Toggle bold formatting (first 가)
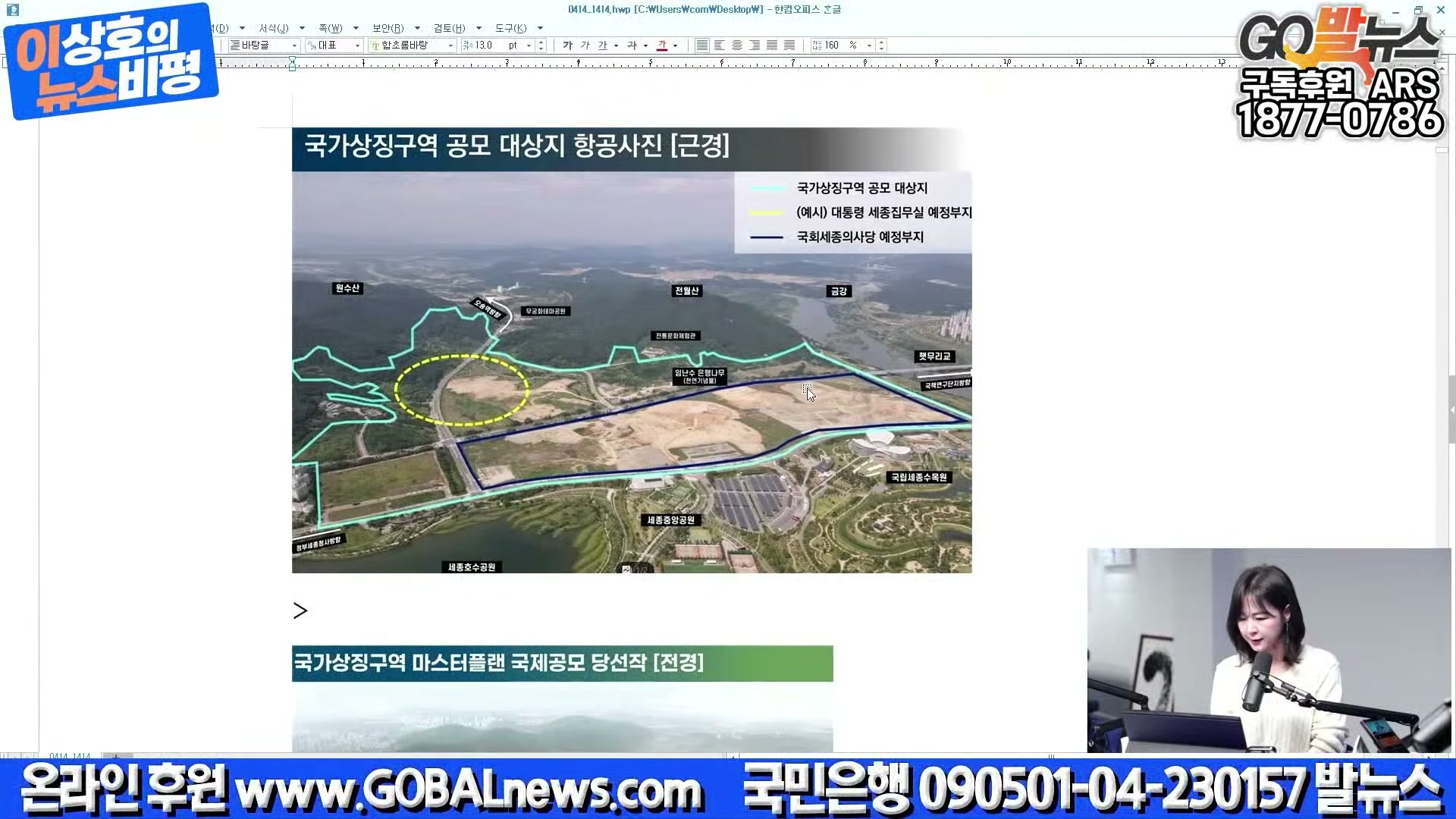The width and height of the screenshot is (1456, 819). 567,45
